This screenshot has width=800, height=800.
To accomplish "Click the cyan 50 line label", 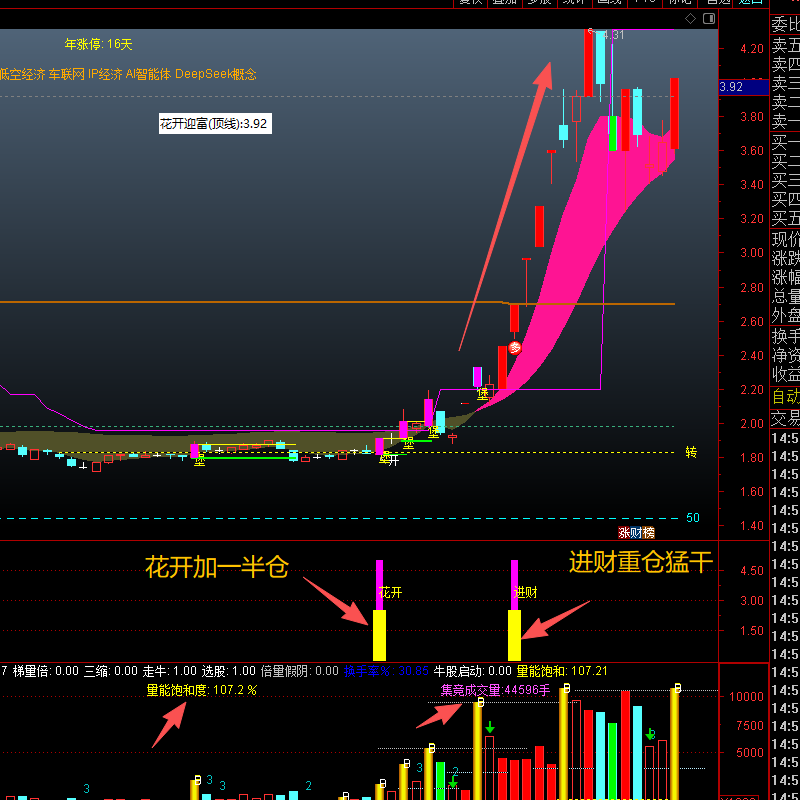I will point(692,518).
